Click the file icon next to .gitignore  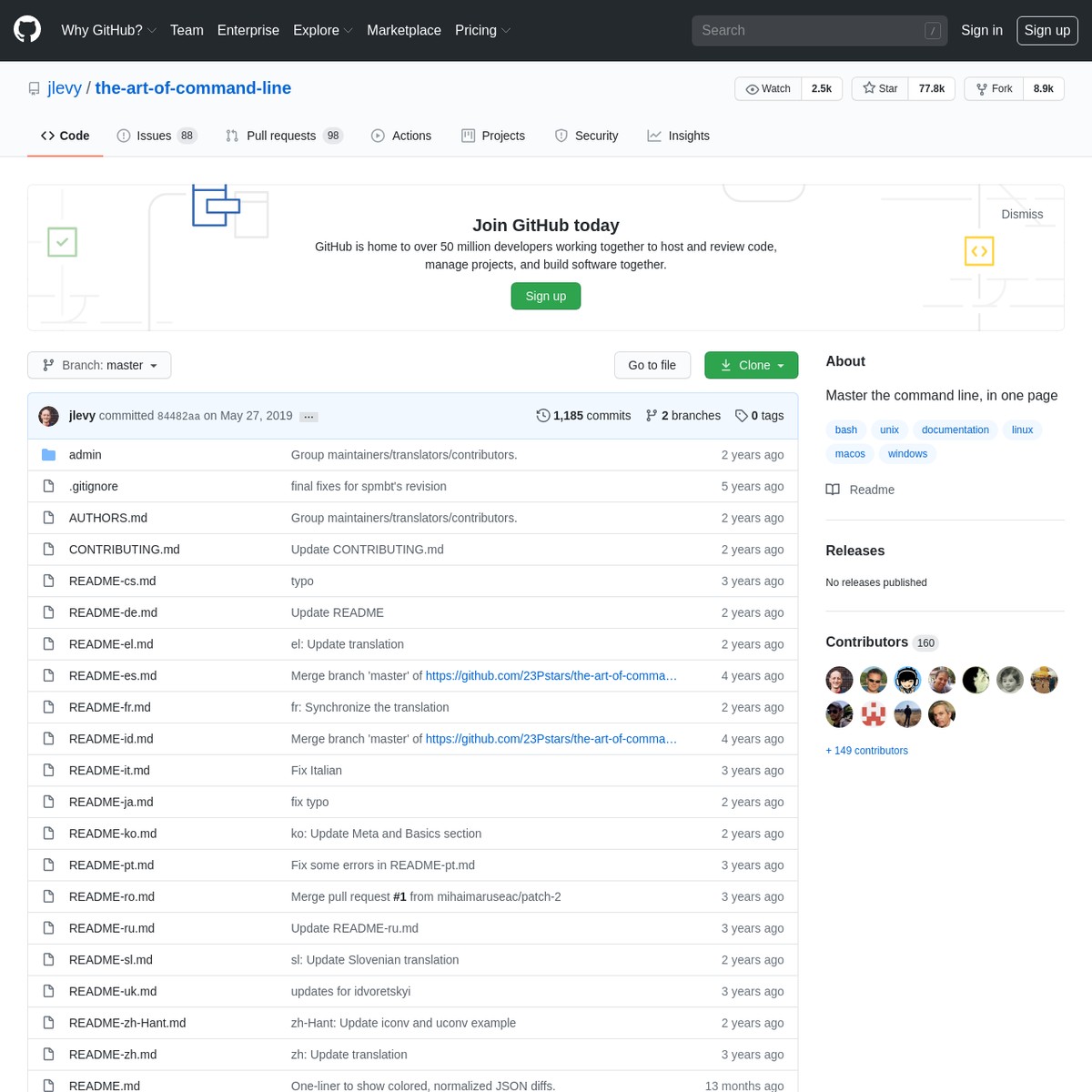pos(49,486)
